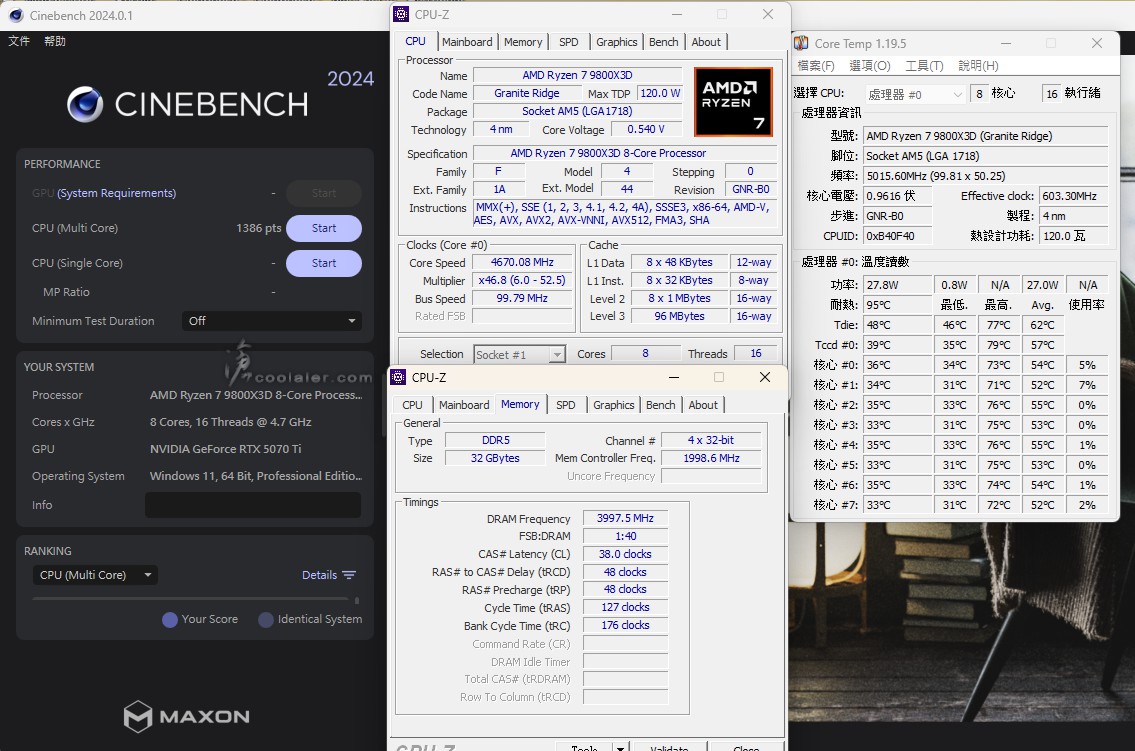
Task: Click the Cinebench app icon in title bar
Action: tap(15, 15)
